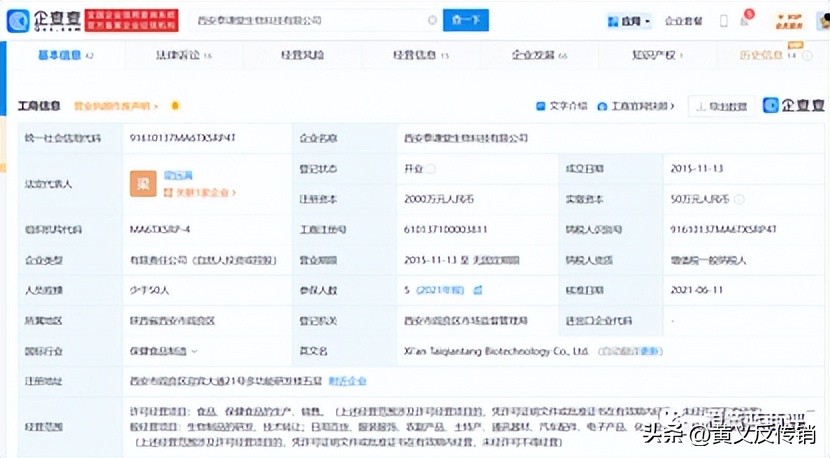The image size is (830, 458).
Task: Click the 导出数据 export button
Action: 721,106
